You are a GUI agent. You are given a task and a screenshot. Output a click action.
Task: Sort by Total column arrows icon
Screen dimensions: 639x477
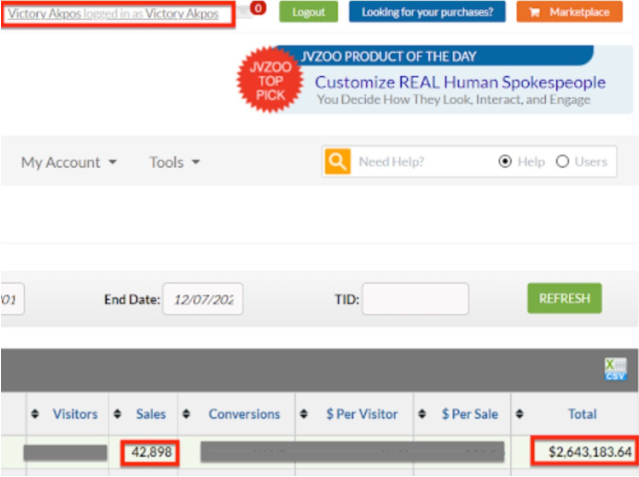coord(519,414)
